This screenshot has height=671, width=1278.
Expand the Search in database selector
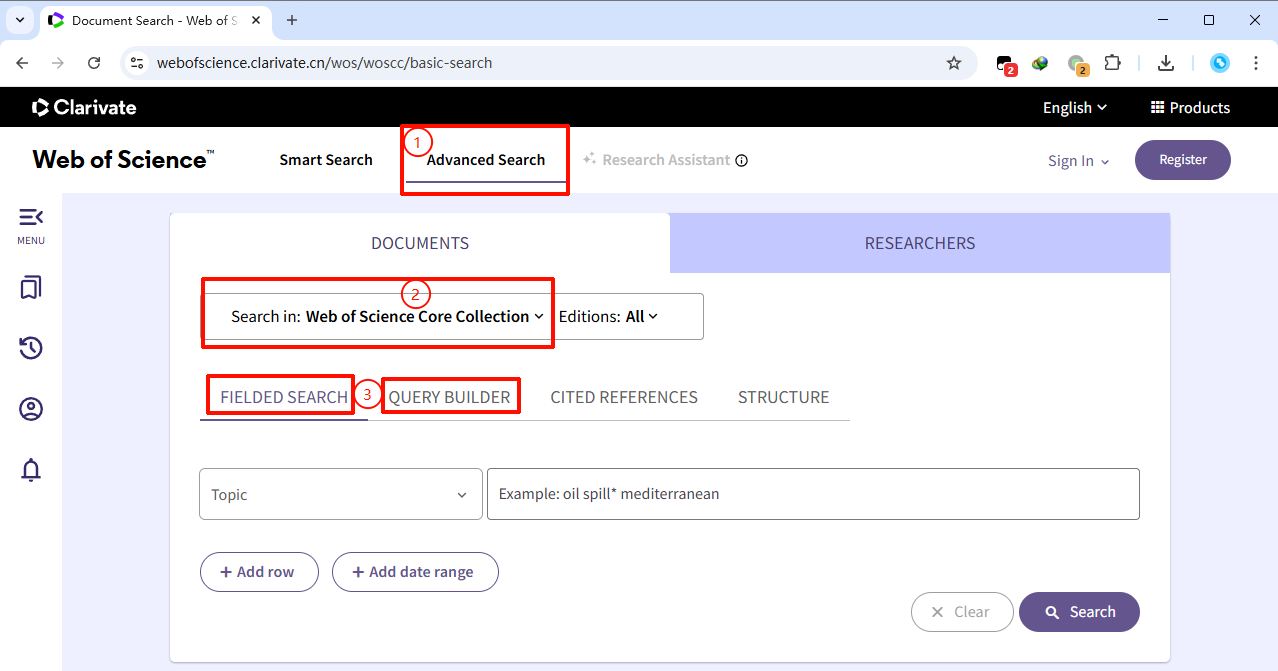[387, 316]
